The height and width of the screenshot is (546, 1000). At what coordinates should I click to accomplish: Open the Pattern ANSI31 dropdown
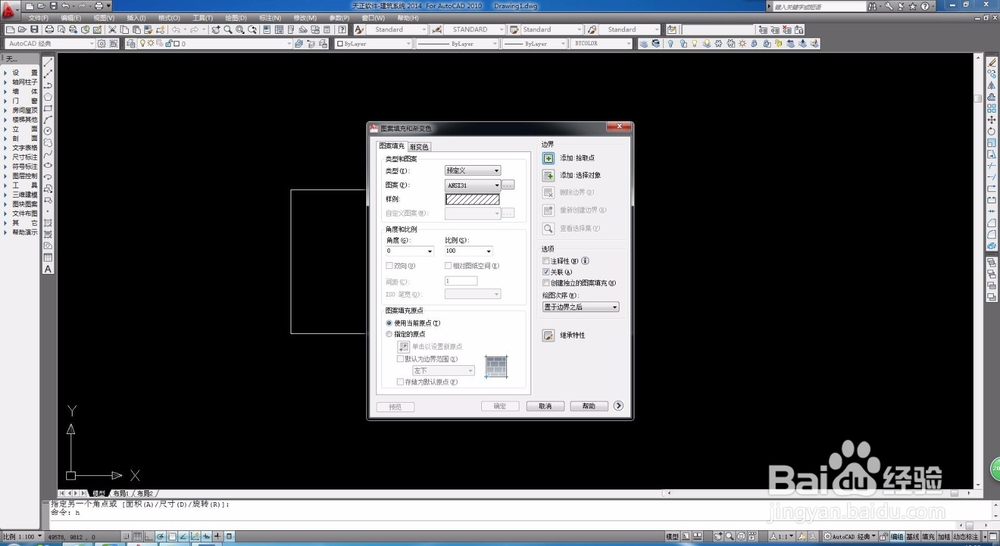pos(473,185)
